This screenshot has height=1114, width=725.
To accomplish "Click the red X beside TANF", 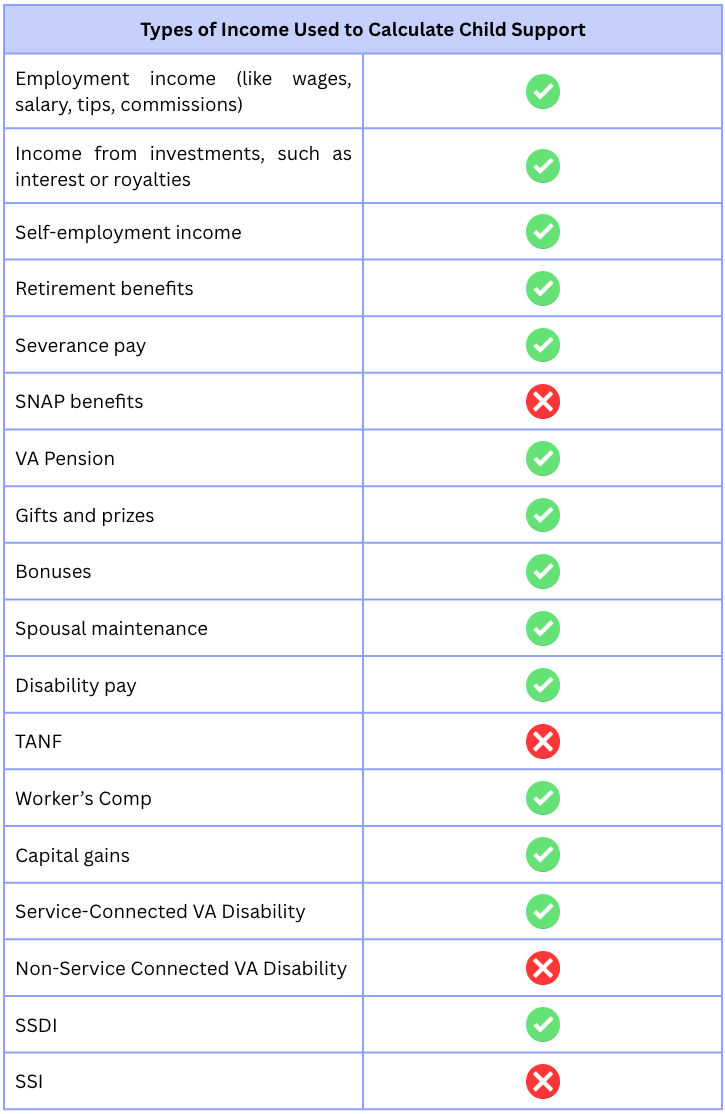I will point(543,742).
